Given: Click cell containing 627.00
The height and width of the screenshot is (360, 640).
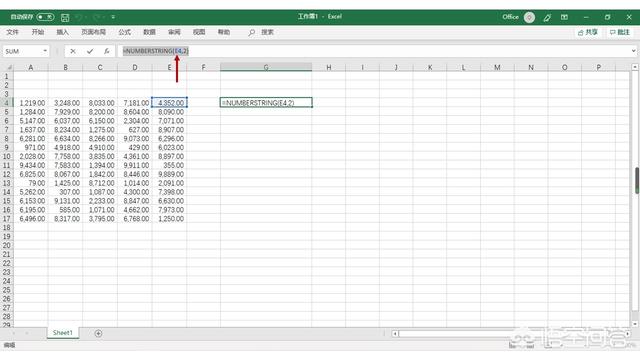Looking at the screenshot, I should click(135, 130).
